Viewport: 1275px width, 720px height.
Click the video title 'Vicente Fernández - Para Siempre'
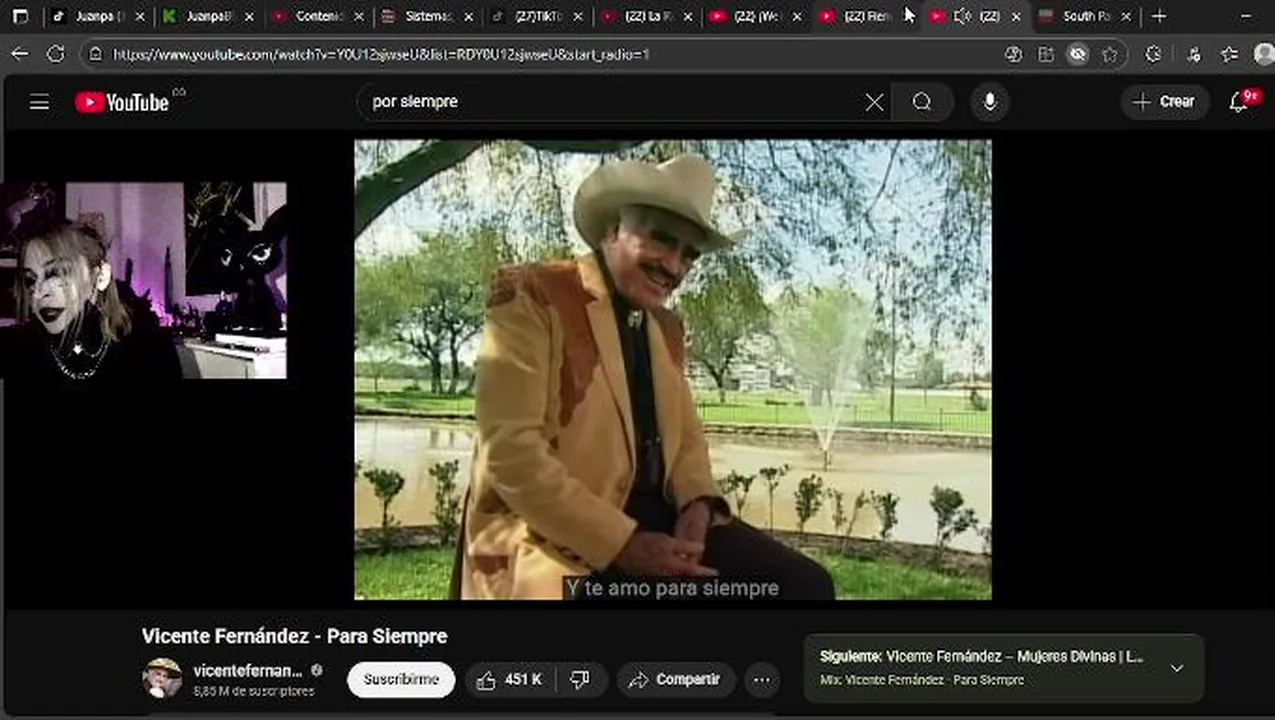click(294, 636)
